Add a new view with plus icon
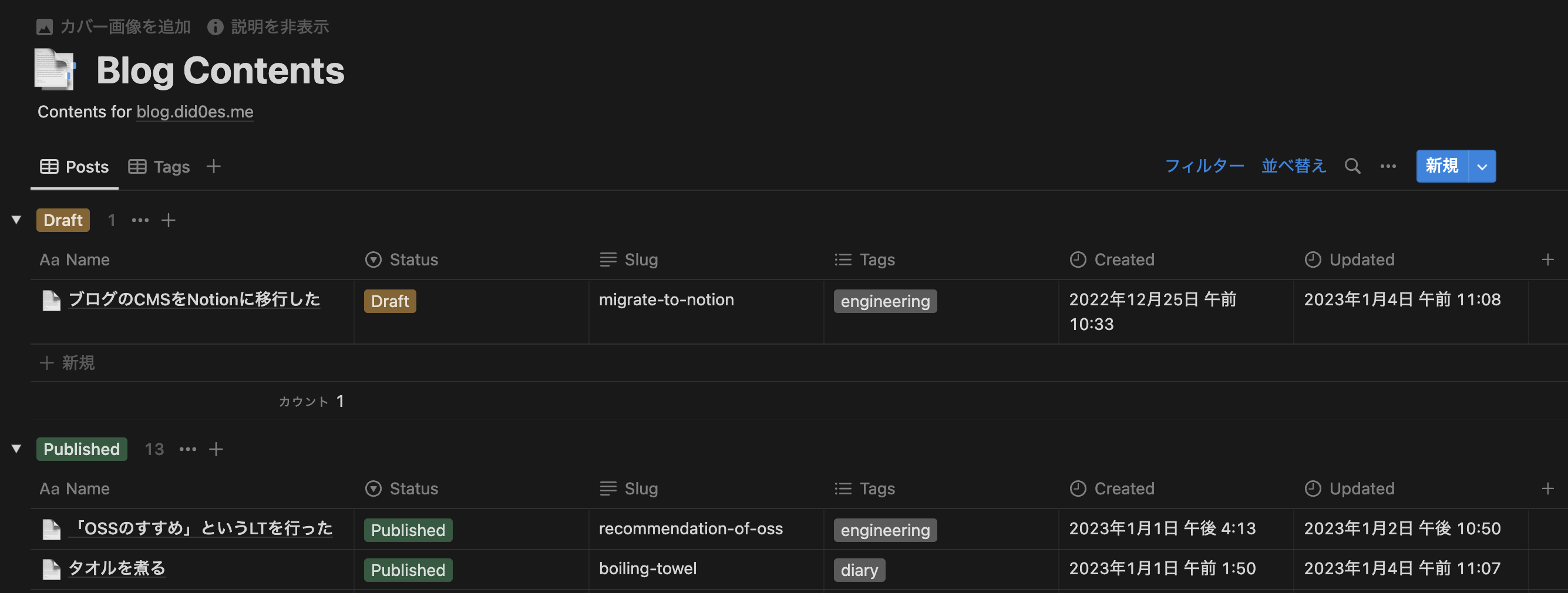 click(214, 166)
